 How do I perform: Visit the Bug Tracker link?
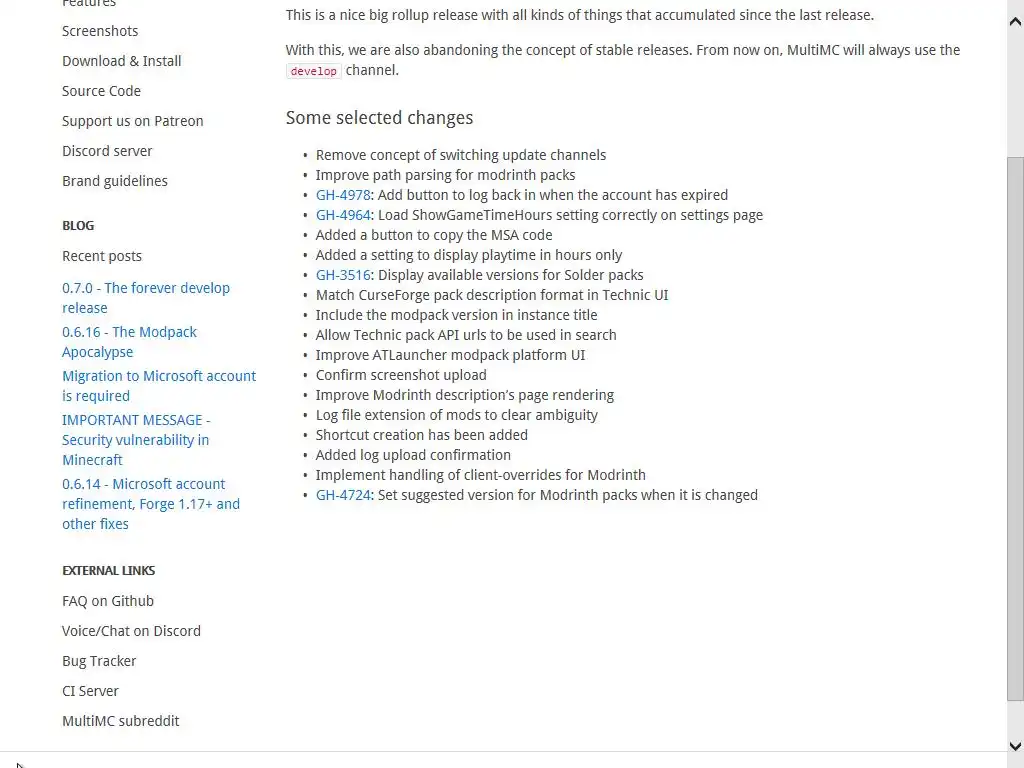point(99,661)
